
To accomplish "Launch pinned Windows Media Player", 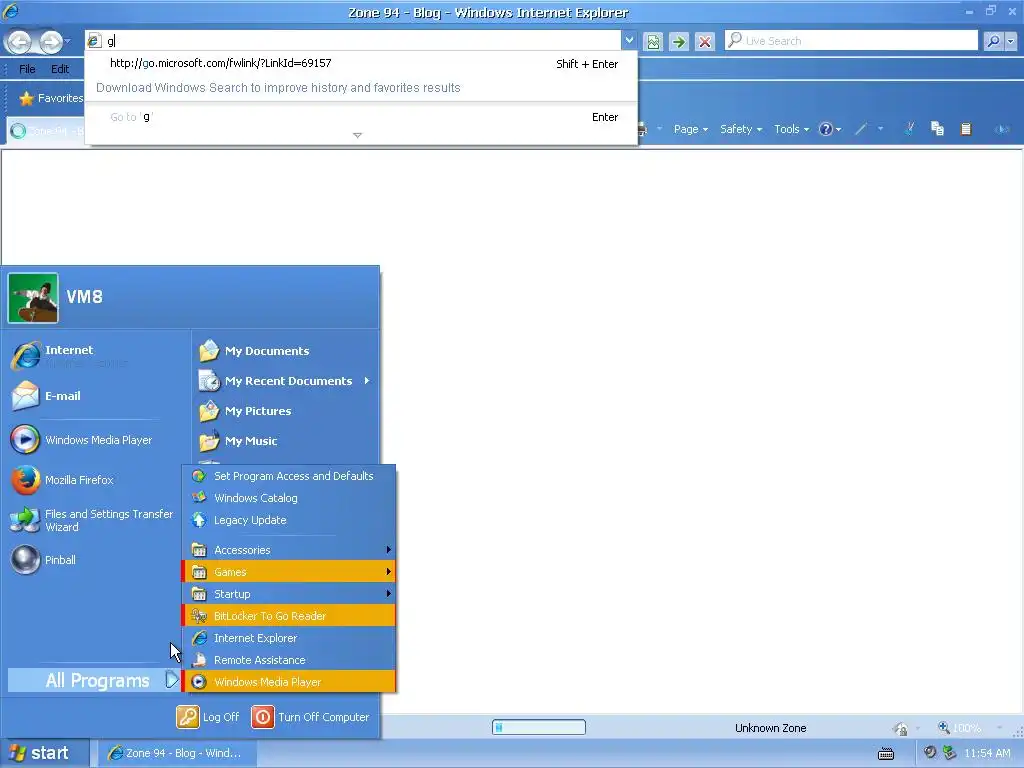I will pos(95,440).
